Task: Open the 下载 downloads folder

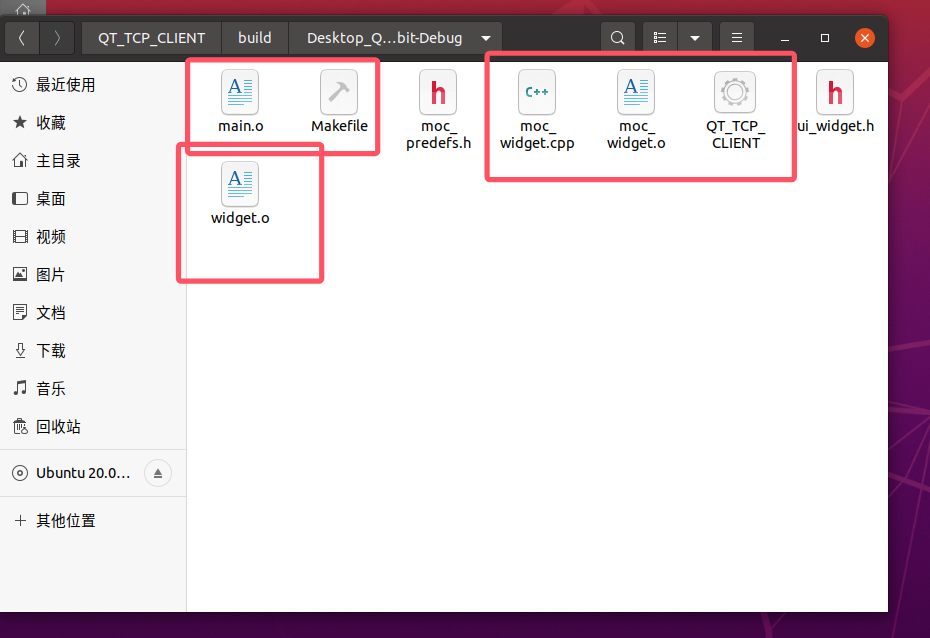Action: pyautogui.click(x=93, y=350)
